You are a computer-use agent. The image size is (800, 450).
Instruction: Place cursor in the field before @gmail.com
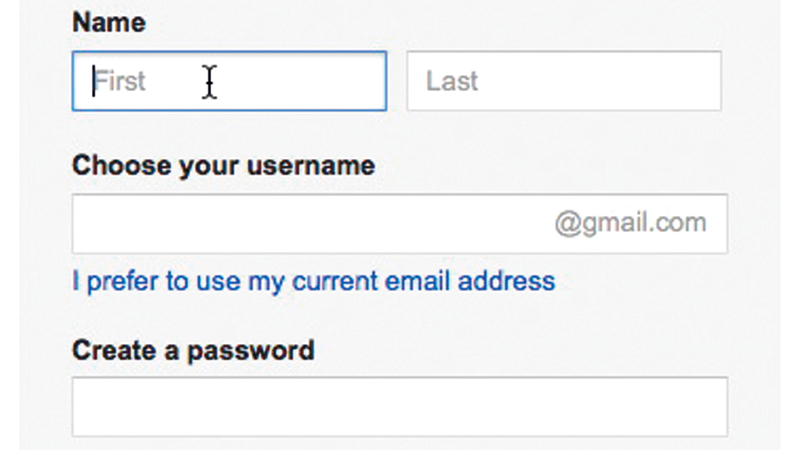tap(300, 223)
